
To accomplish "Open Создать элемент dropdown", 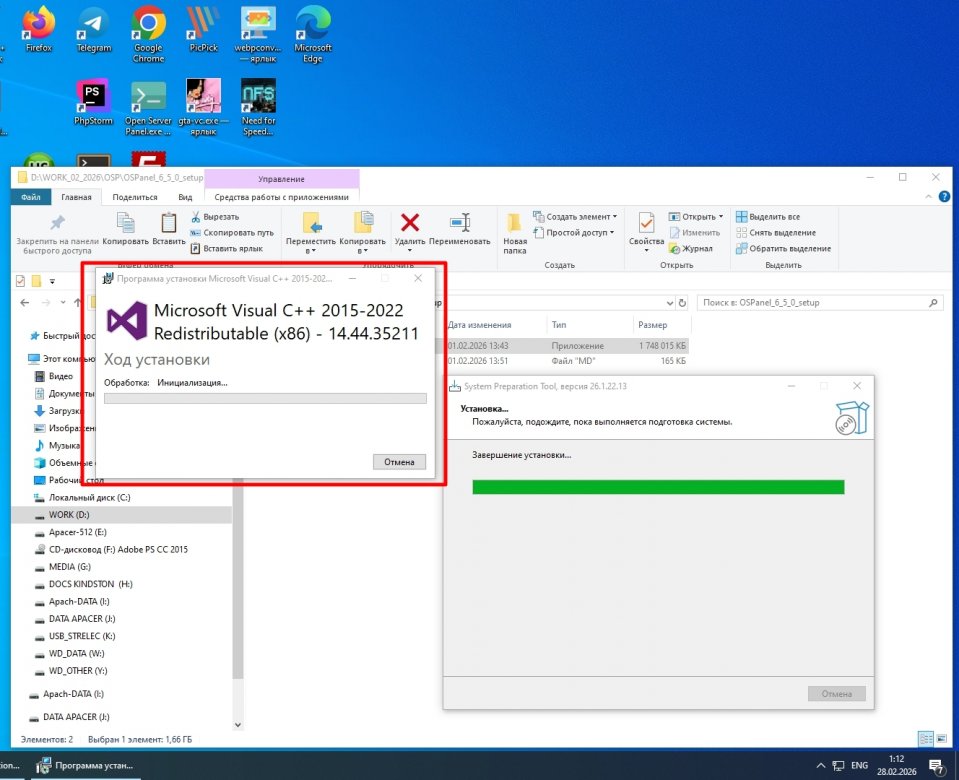I will click(x=575, y=217).
